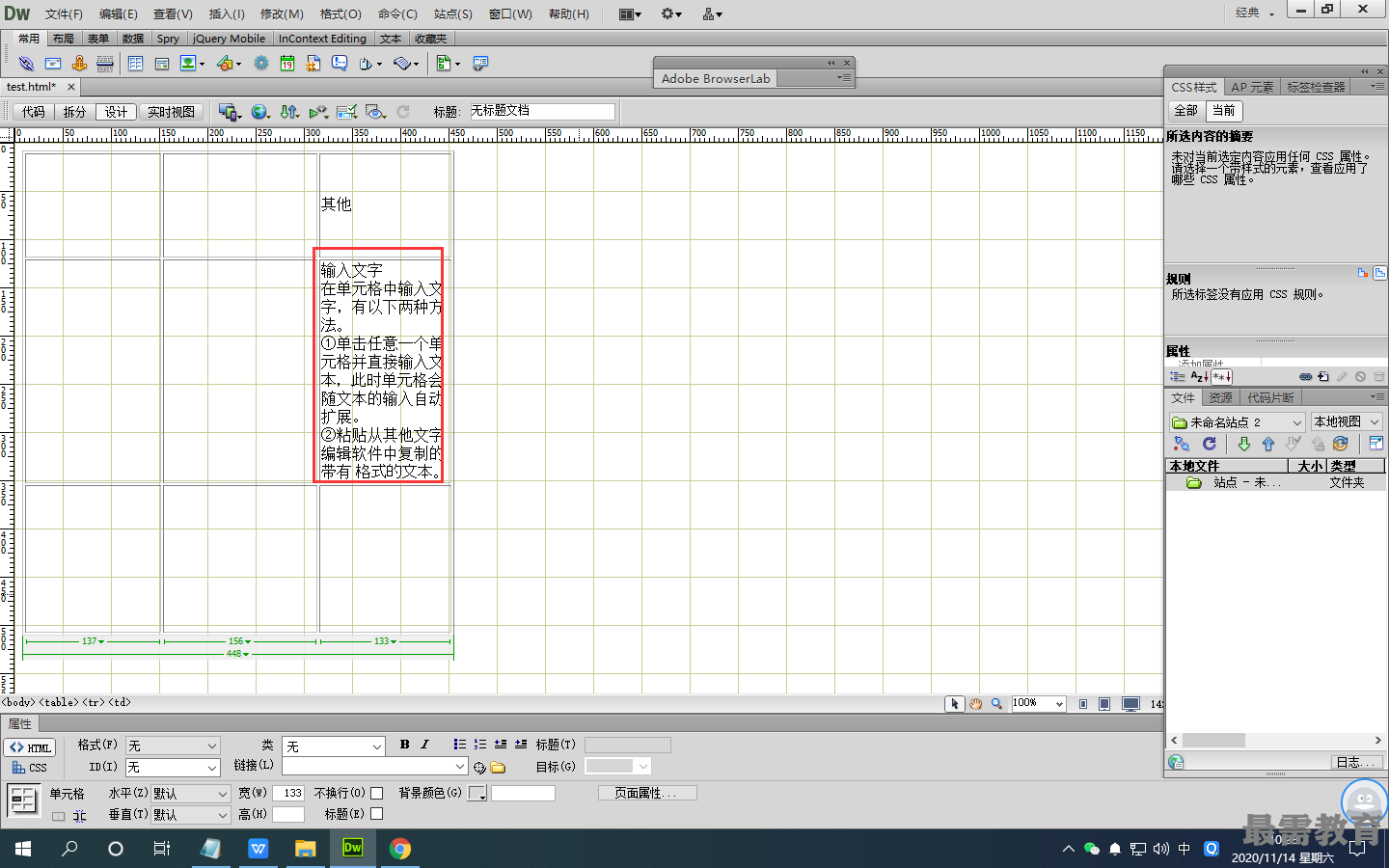
Task: Insert a horizontal rule using toolbar icon
Action: (105, 64)
